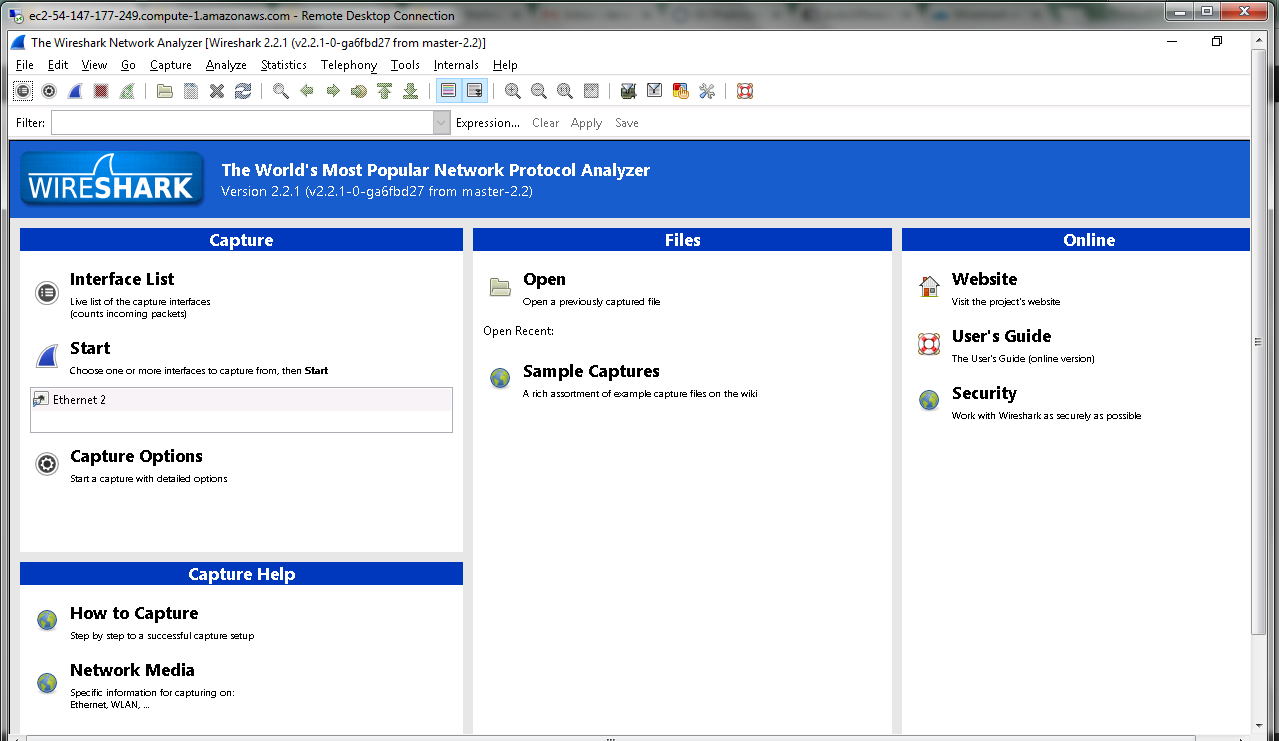Toggle auto scroll in live capture

click(x=474, y=91)
